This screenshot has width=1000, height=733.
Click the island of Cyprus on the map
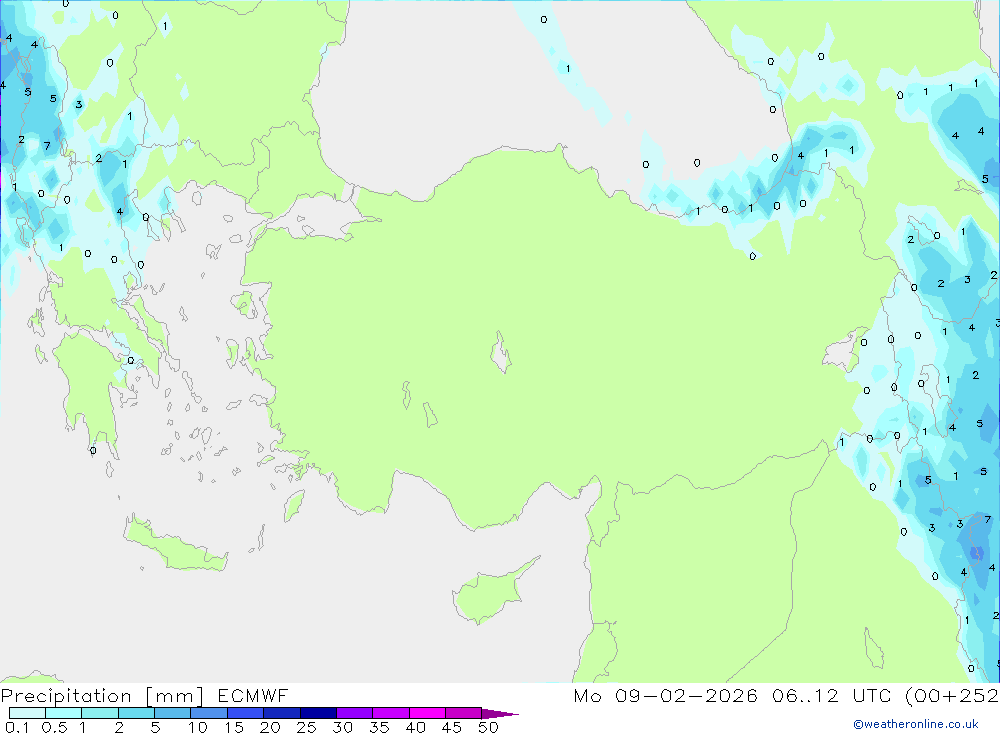tap(490, 593)
